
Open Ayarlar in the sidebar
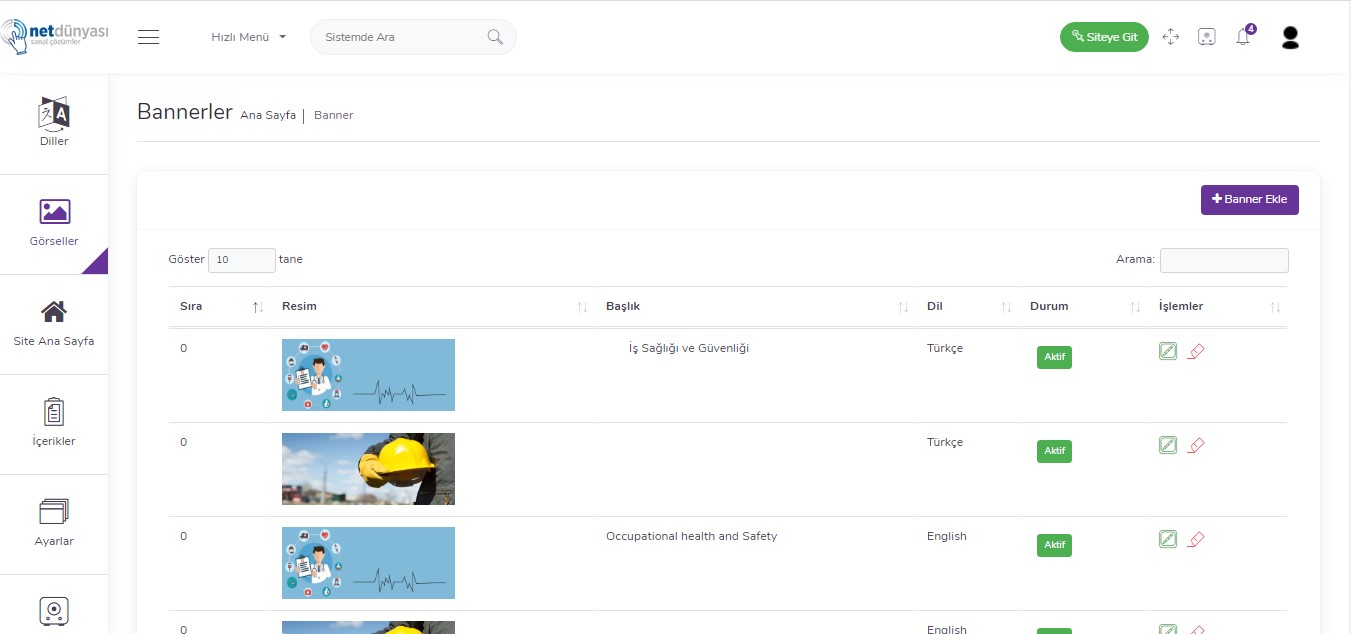point(54,523)
